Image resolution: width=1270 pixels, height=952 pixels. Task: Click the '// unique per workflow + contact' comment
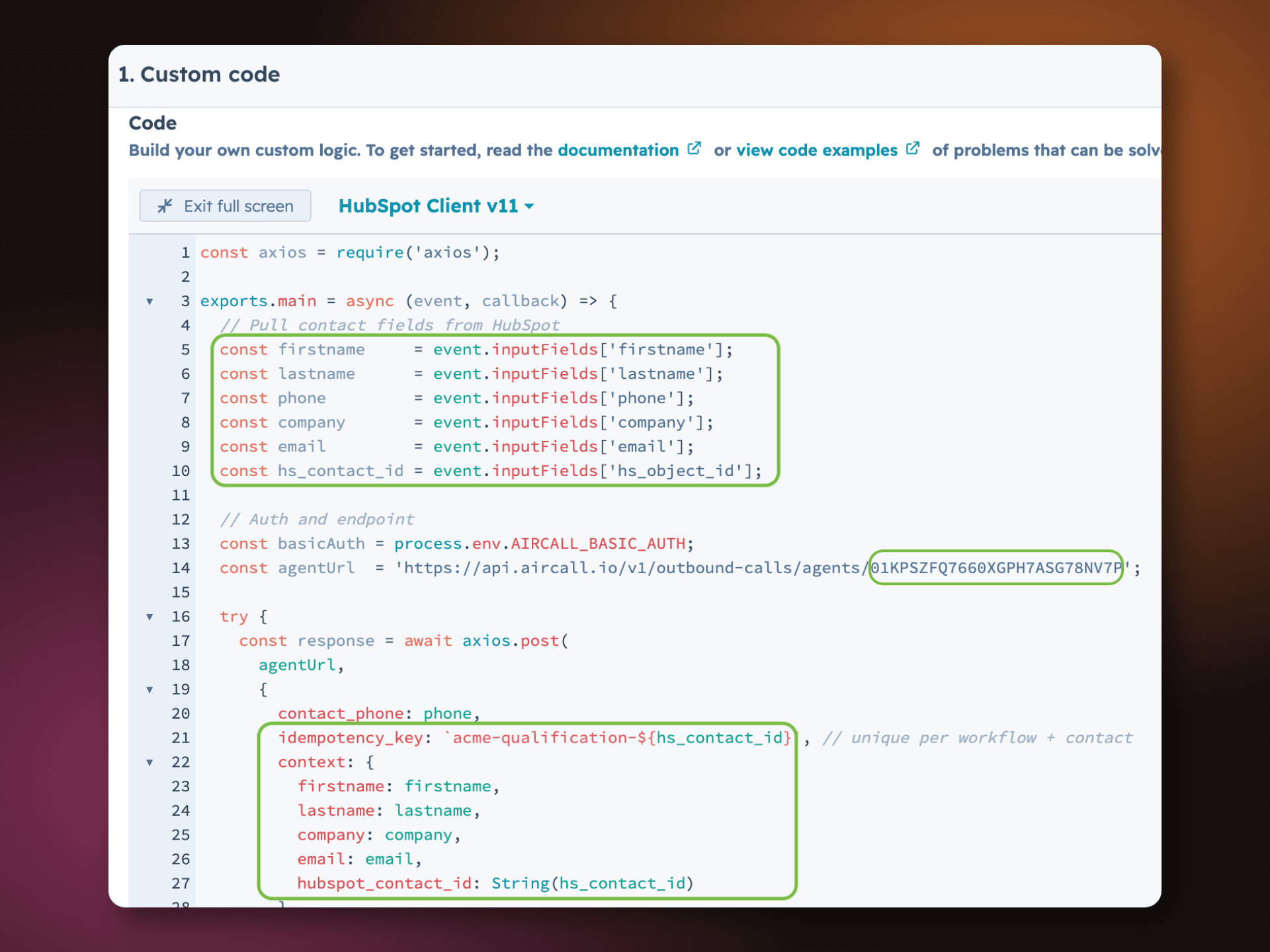(x=978, y=738)
